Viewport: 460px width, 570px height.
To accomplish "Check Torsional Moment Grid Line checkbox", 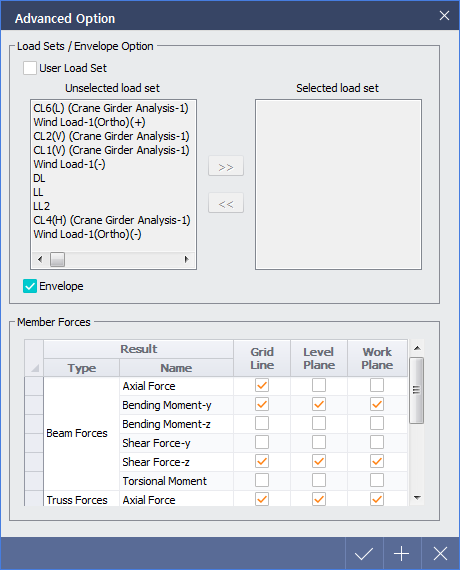I will (x=262, y=480).
